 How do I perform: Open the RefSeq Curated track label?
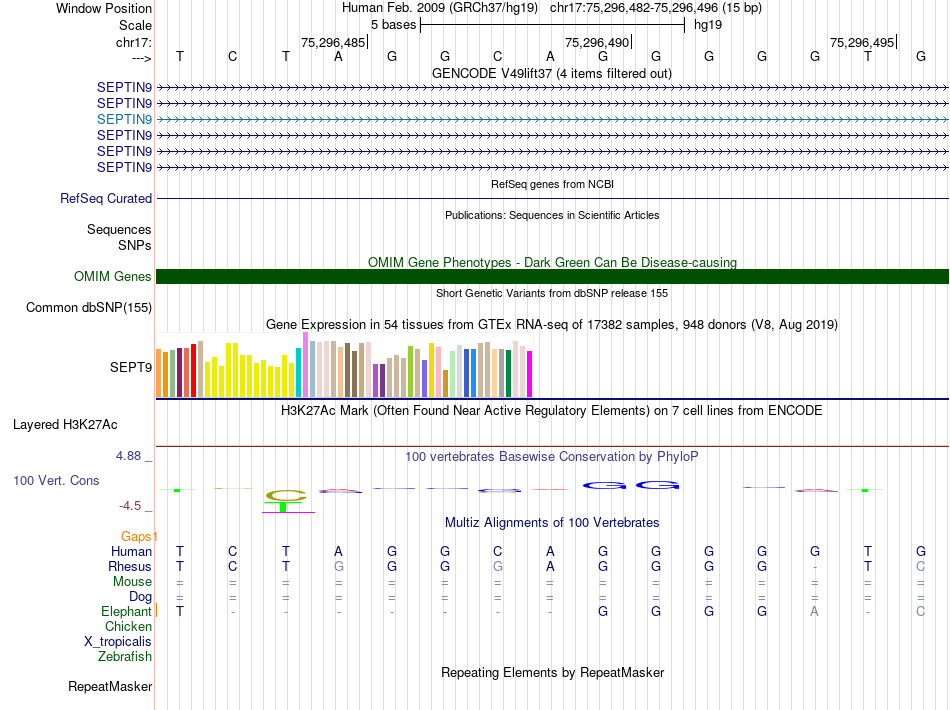click(x=106, y=199)
